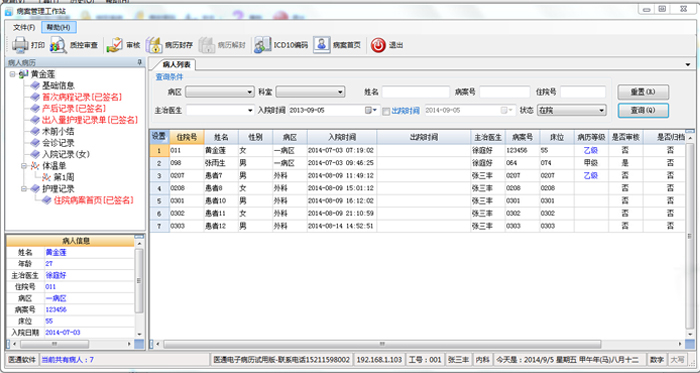Open the 病区 dropdown
This screenshot has height=373, width=700.
220,92
